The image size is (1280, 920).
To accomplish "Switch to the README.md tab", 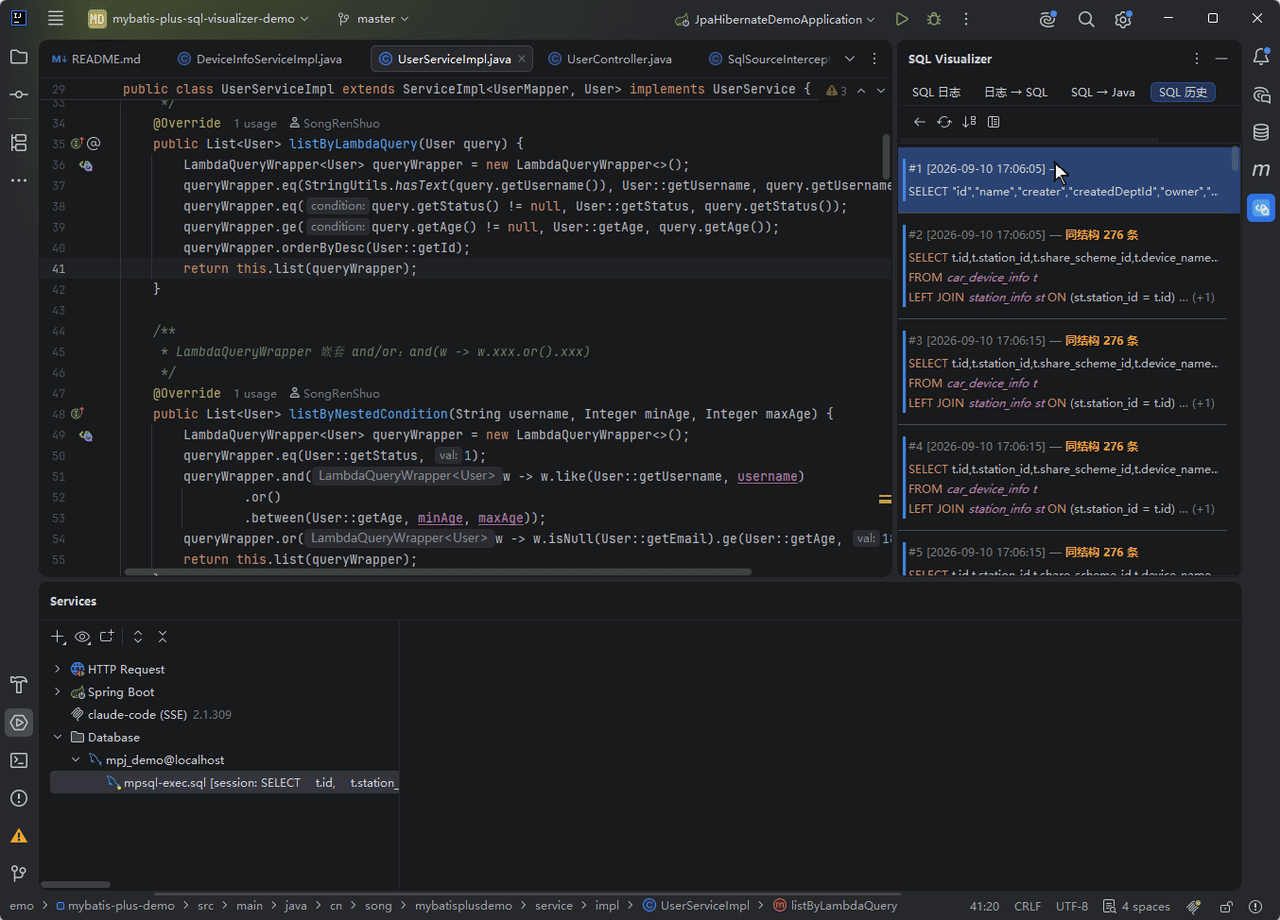I will (x=96, y=59).
